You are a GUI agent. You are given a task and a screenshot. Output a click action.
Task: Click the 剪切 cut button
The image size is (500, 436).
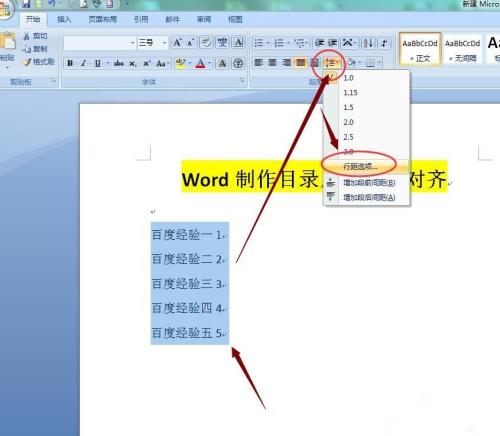coord(36,36)
